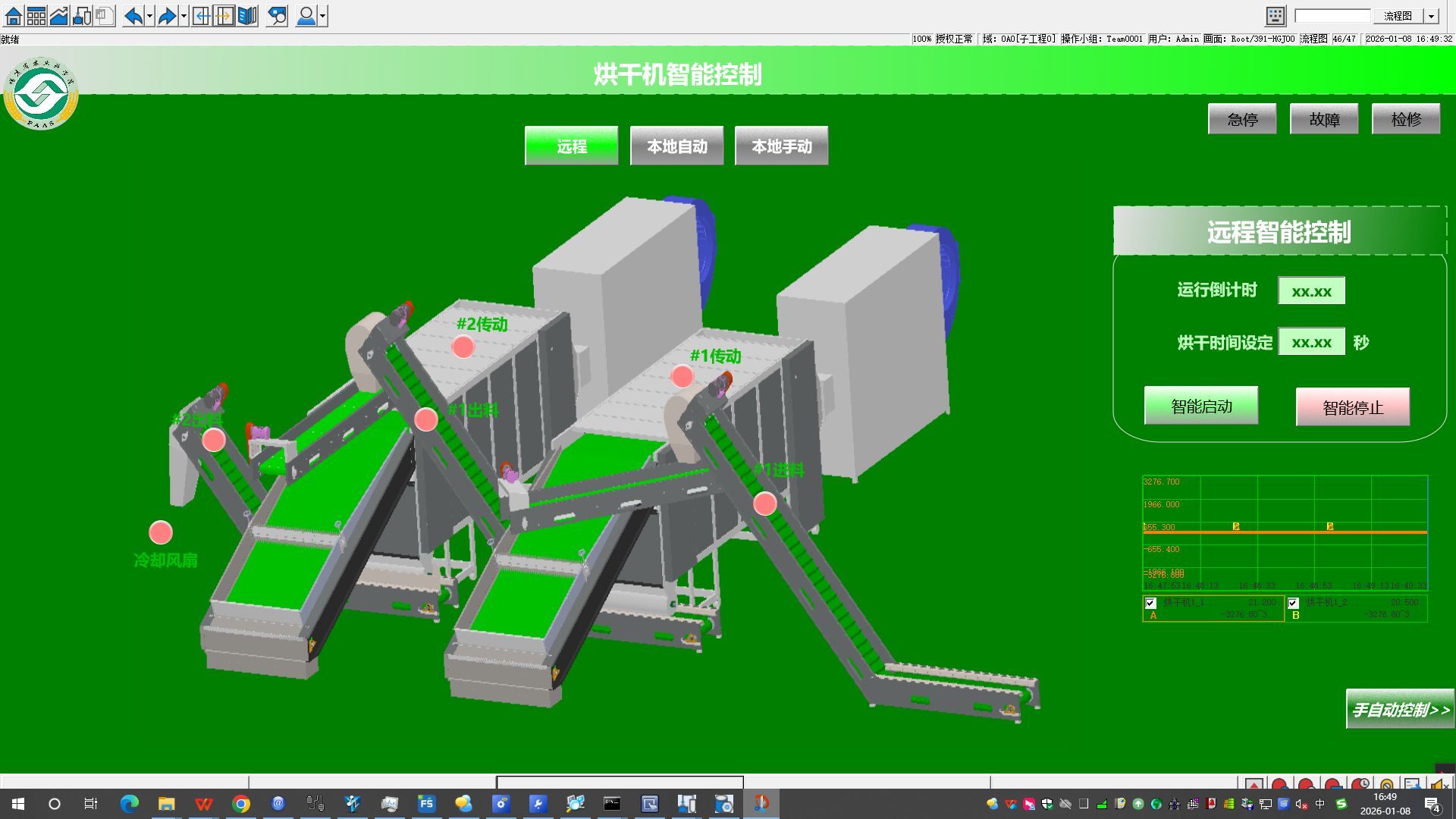Open the 流程图 dropdown at top right
Screen dimensions: 1456x819
pos(1431,16)
